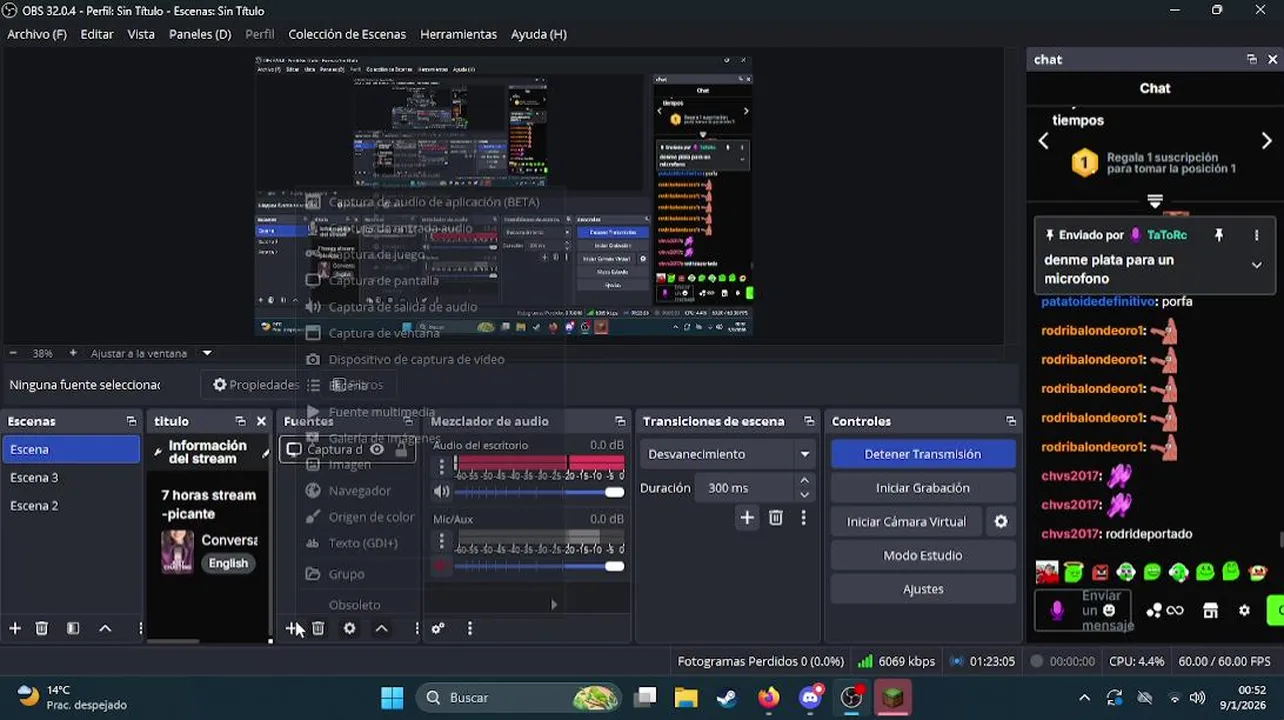Move selected scene up in Escenas
Image resolution: width=1284 pixels, height=720 pixels.
(105, 628)
